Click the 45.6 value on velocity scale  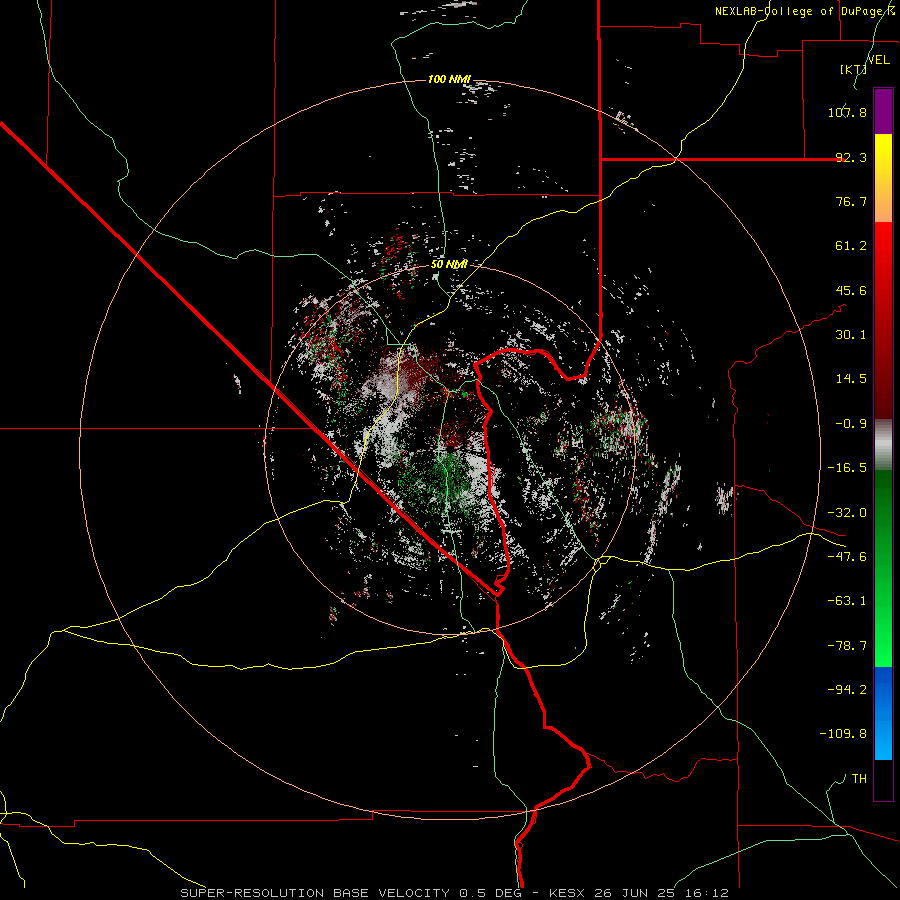tap(851, 290)
